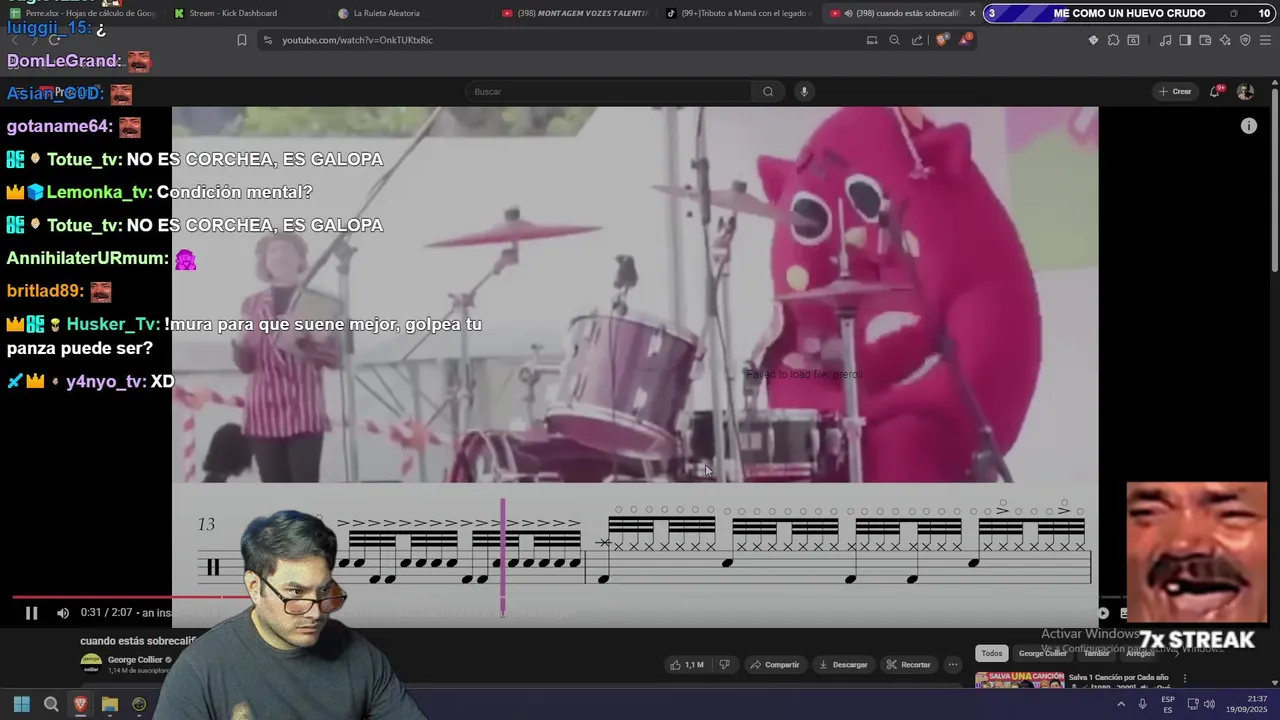
Task: Start voice search with the microphone icon
Action: [x=803, y=92]
